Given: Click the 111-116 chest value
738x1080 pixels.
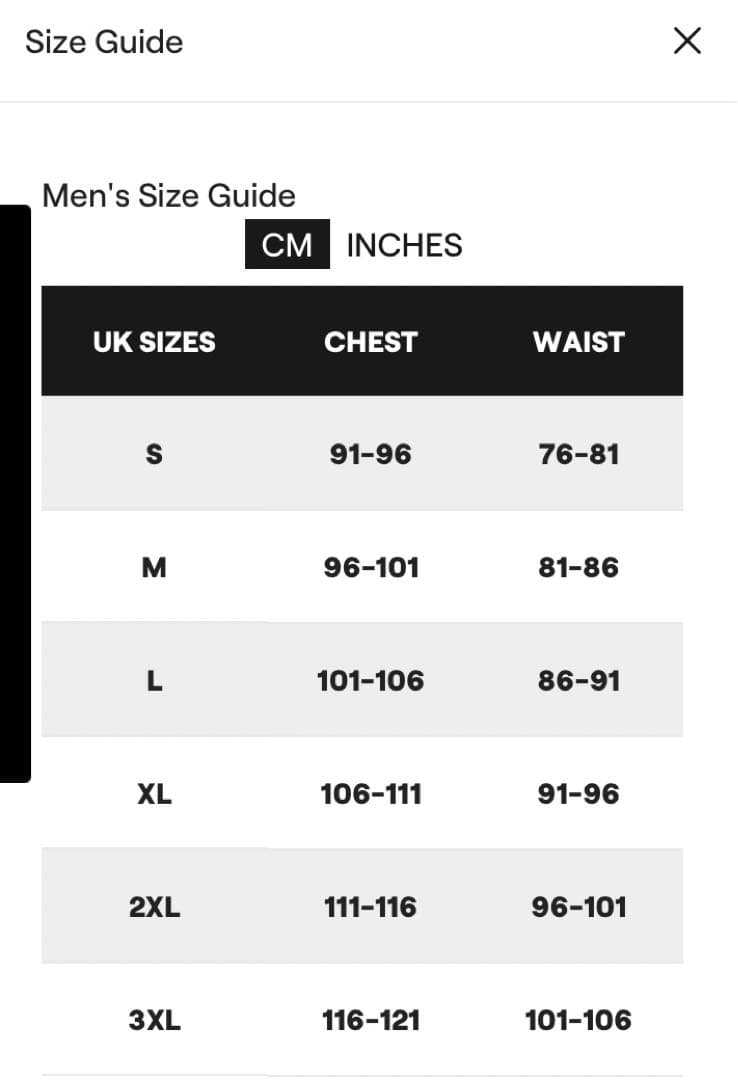Looking at the screenshot, I should click(x=370, y=907).
